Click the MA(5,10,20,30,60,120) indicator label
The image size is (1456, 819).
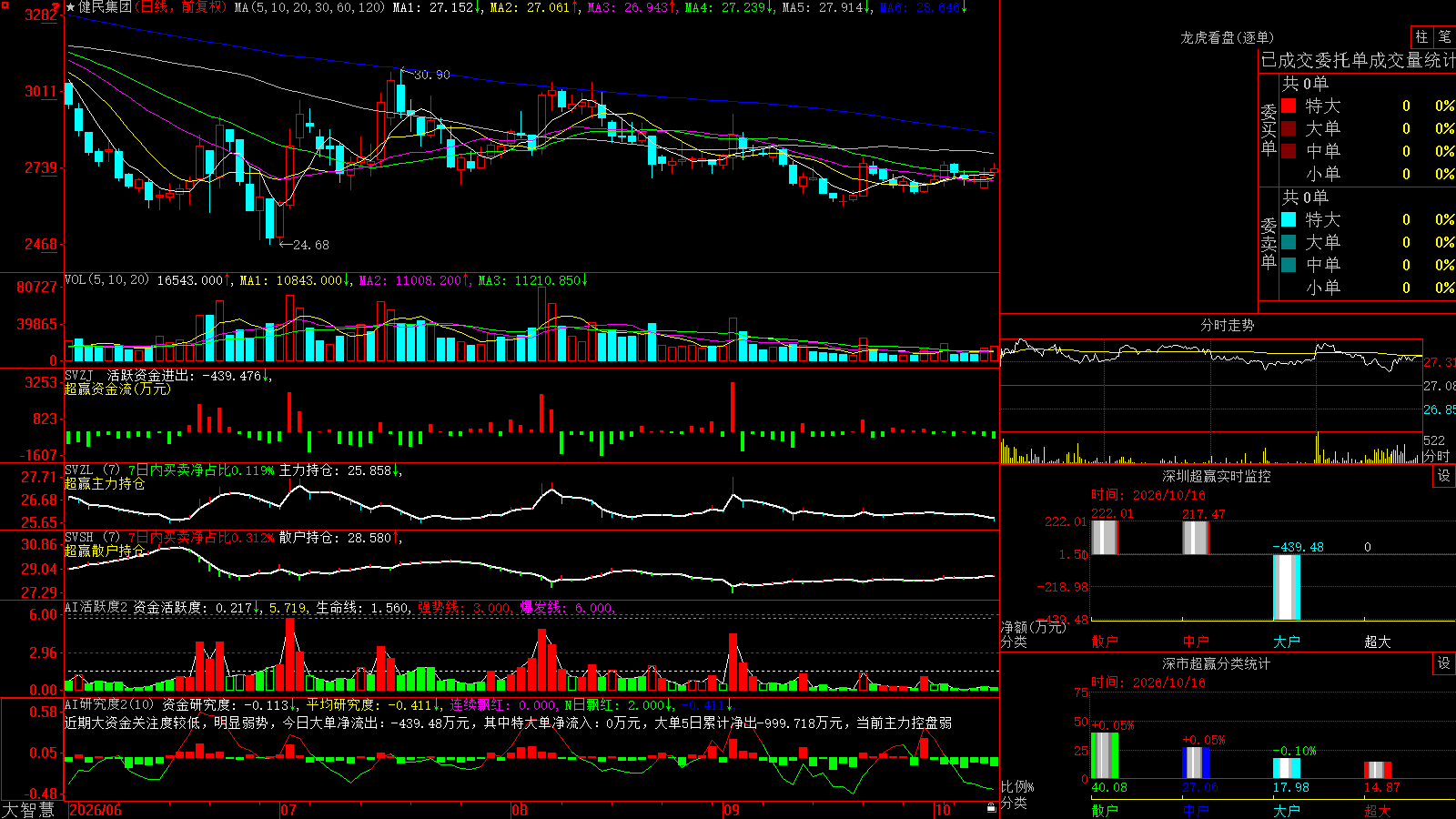[309, 7]
